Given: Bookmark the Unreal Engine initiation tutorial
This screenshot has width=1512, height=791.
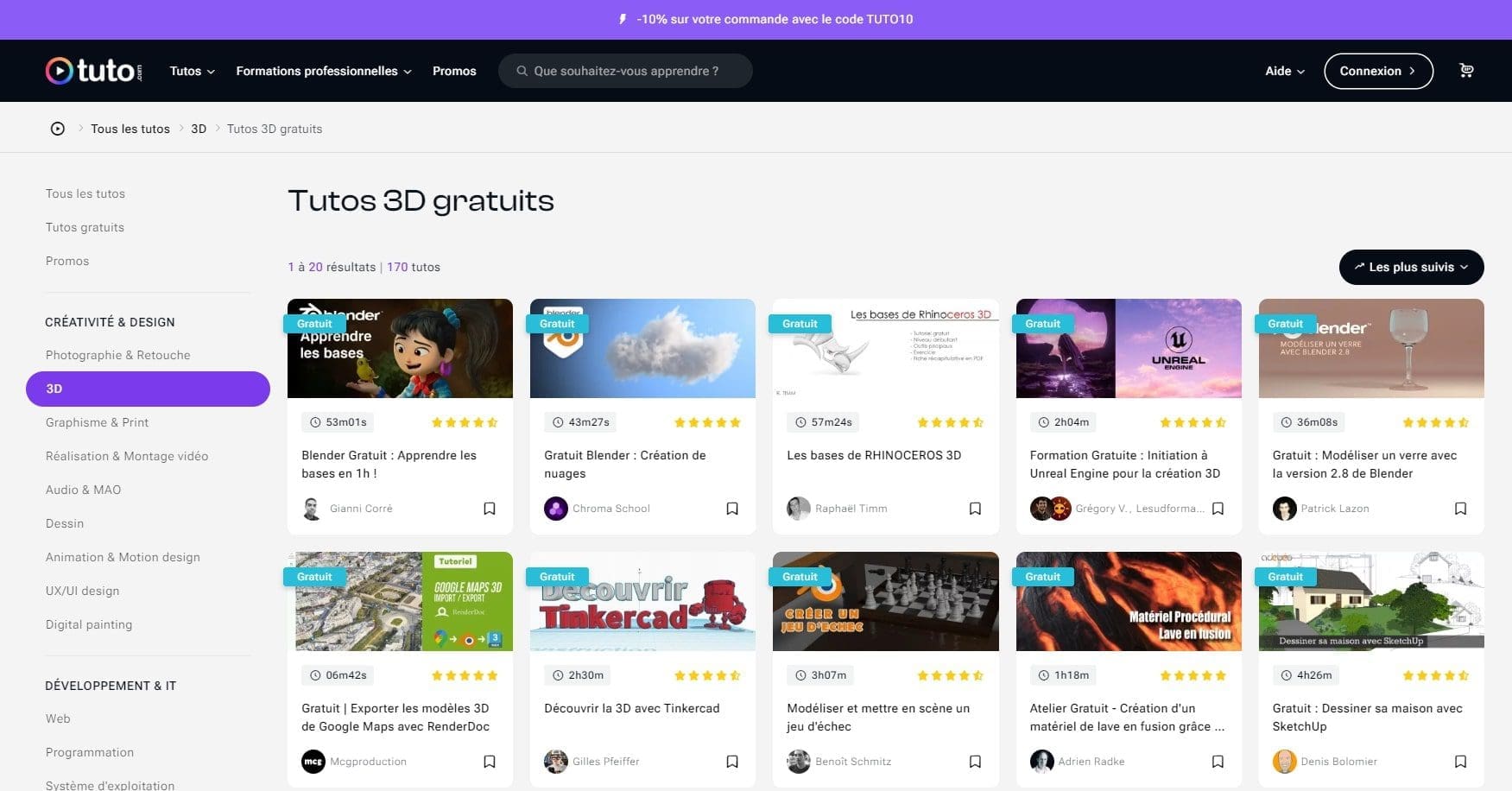Looking at the screenshot, I should (x=1218, y=509).
